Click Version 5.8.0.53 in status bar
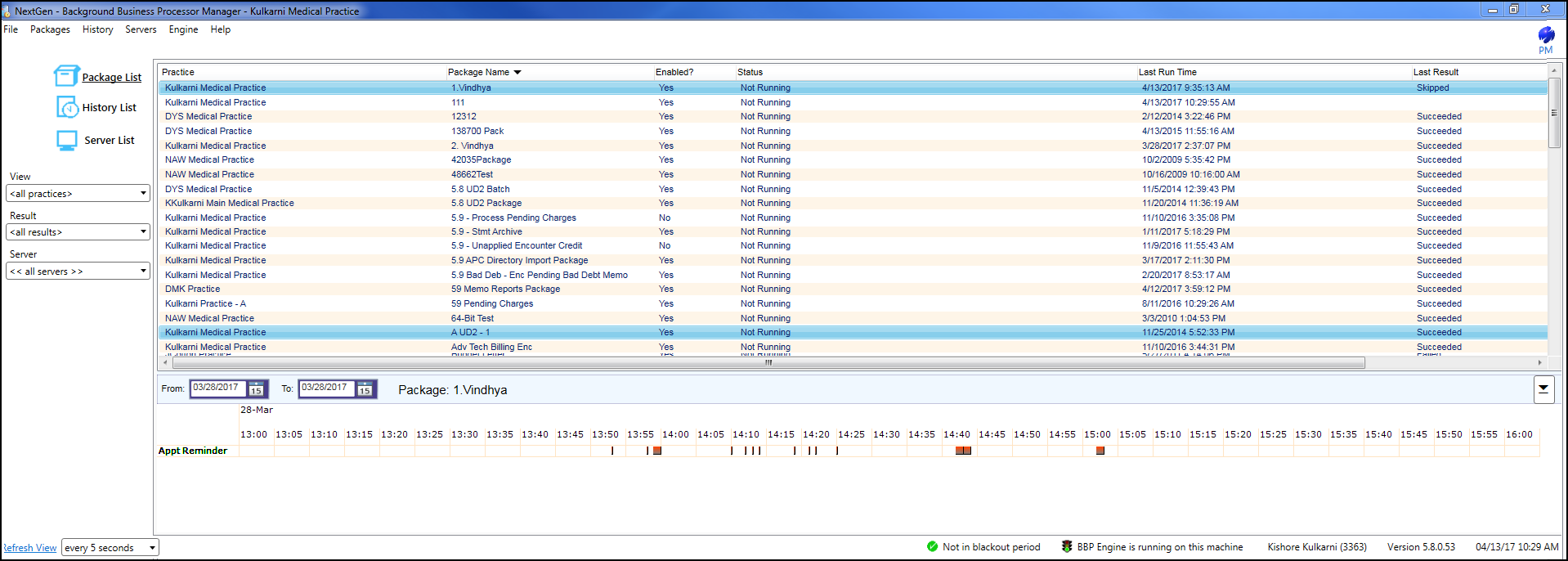Viewport: 1568px width, 561px height. point(1421,547)
